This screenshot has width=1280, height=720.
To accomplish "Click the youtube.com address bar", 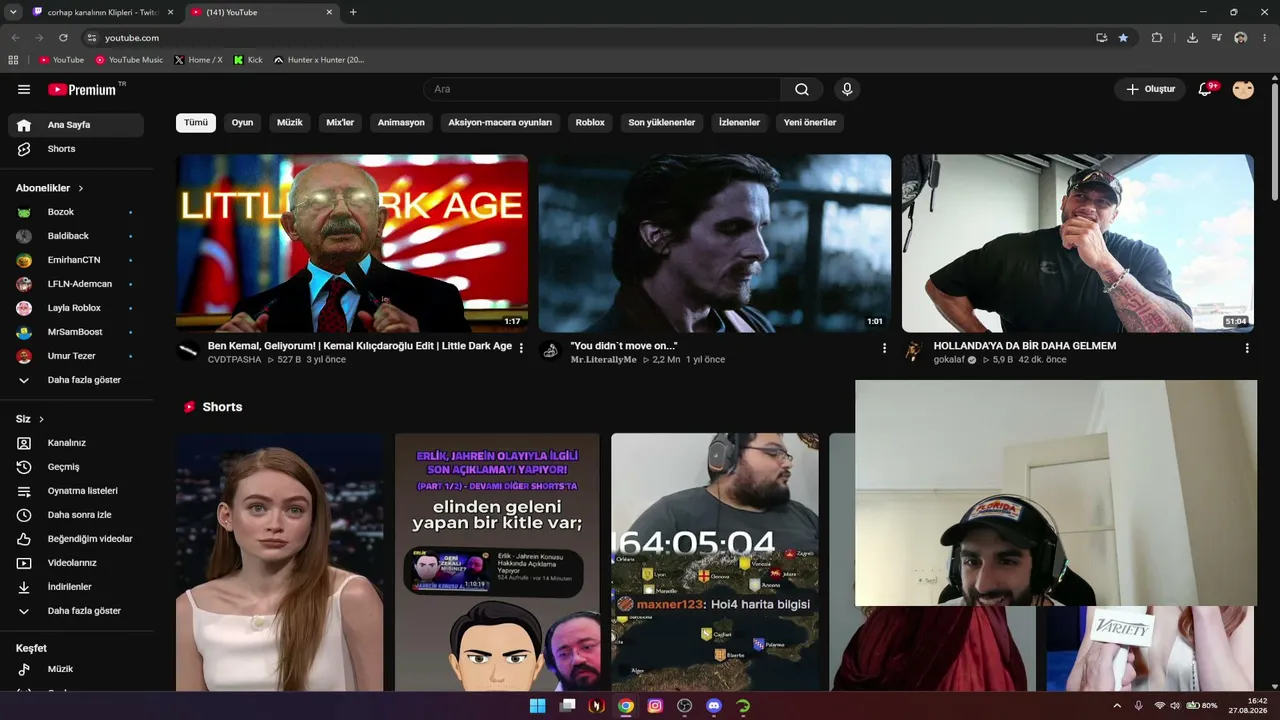I will tap(590, 38).
